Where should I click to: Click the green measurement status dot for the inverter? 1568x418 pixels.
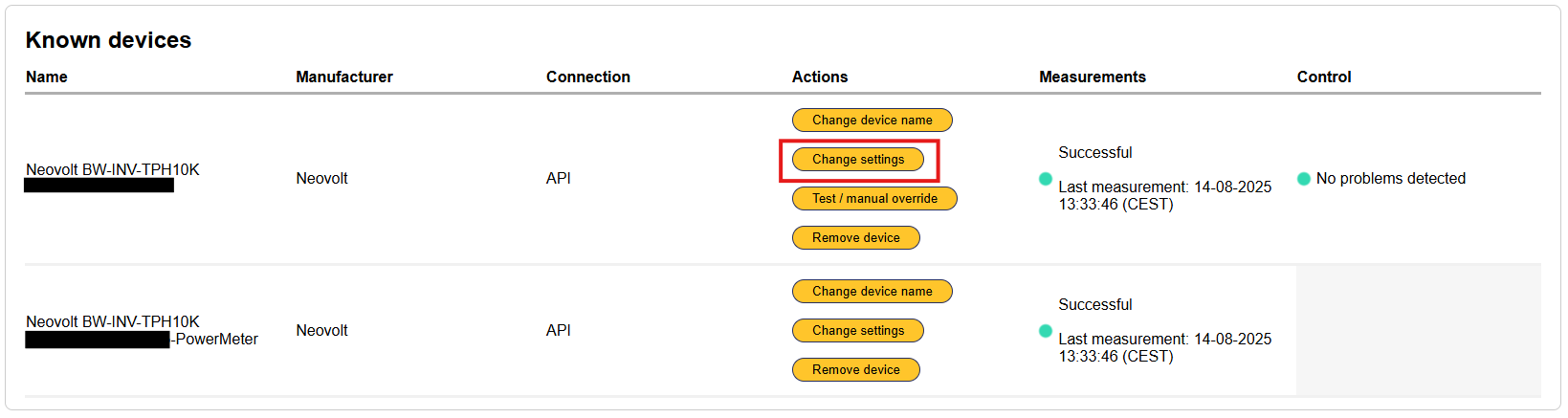(1045, 179)
